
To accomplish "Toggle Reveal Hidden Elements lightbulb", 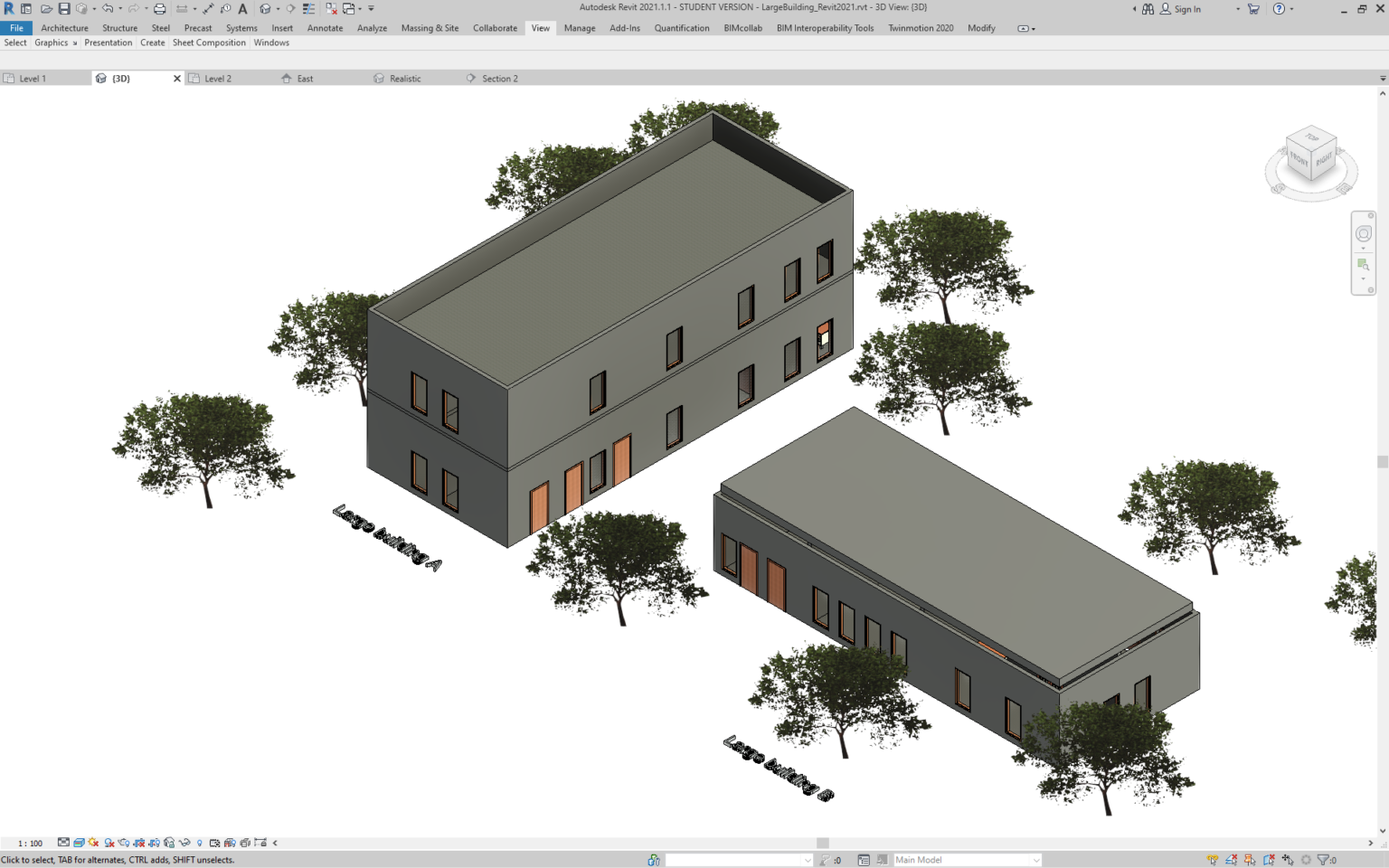I will pyautogui.click(x=199, y=844).
